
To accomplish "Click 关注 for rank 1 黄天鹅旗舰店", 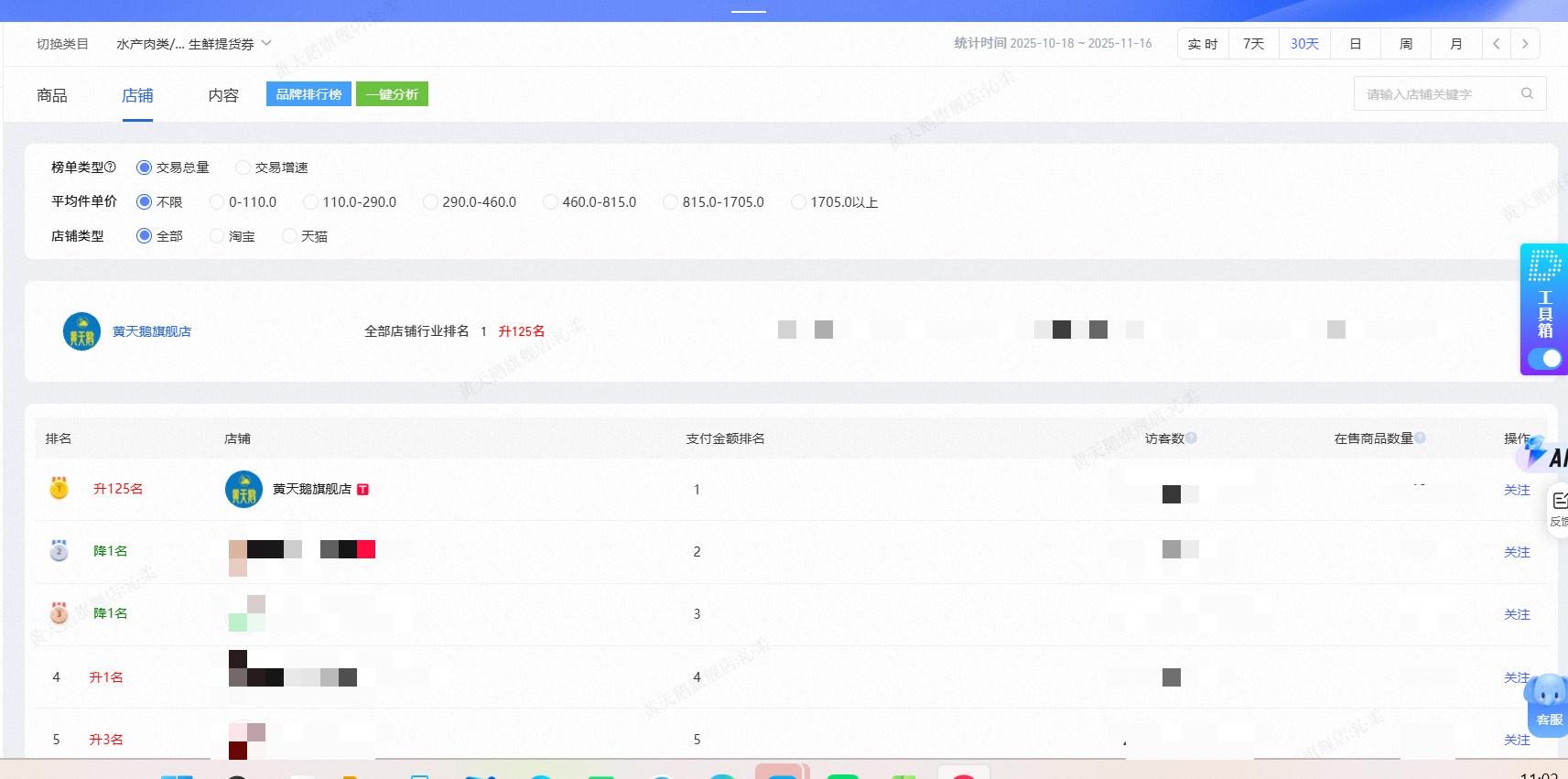I will 1517,490.
